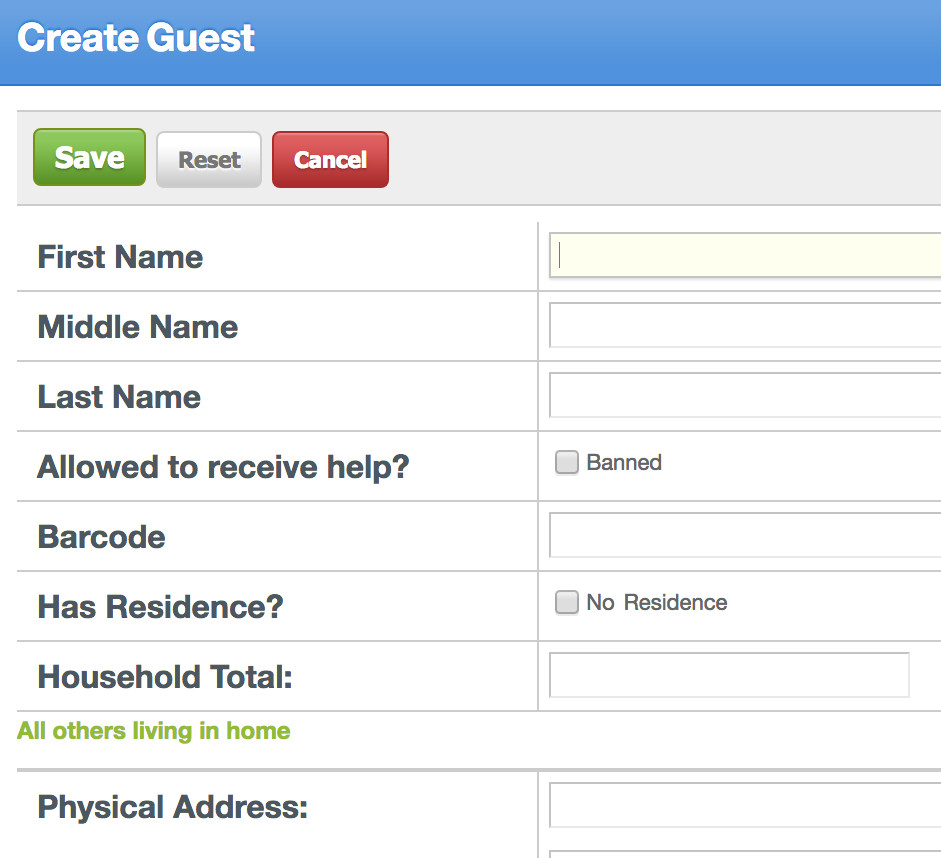Cancel creating the guest
The image size is (941, 858).
[330, 160]
